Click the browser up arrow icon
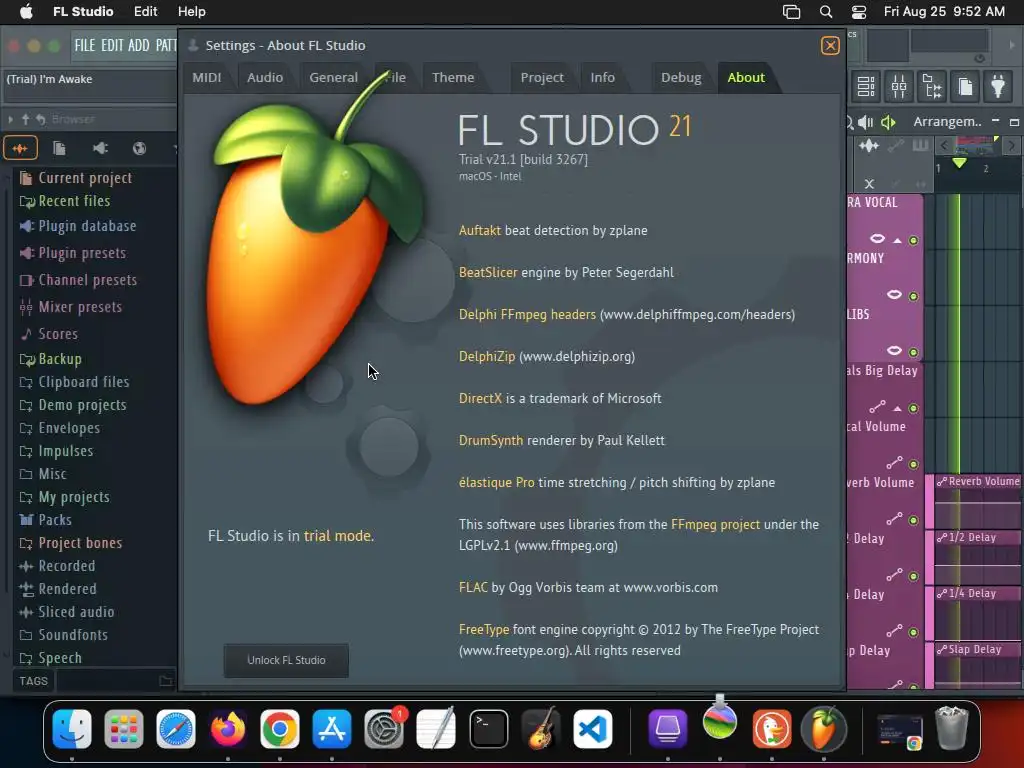Image resolution: width=1024 pixels, height=768 pixels. 25,119
